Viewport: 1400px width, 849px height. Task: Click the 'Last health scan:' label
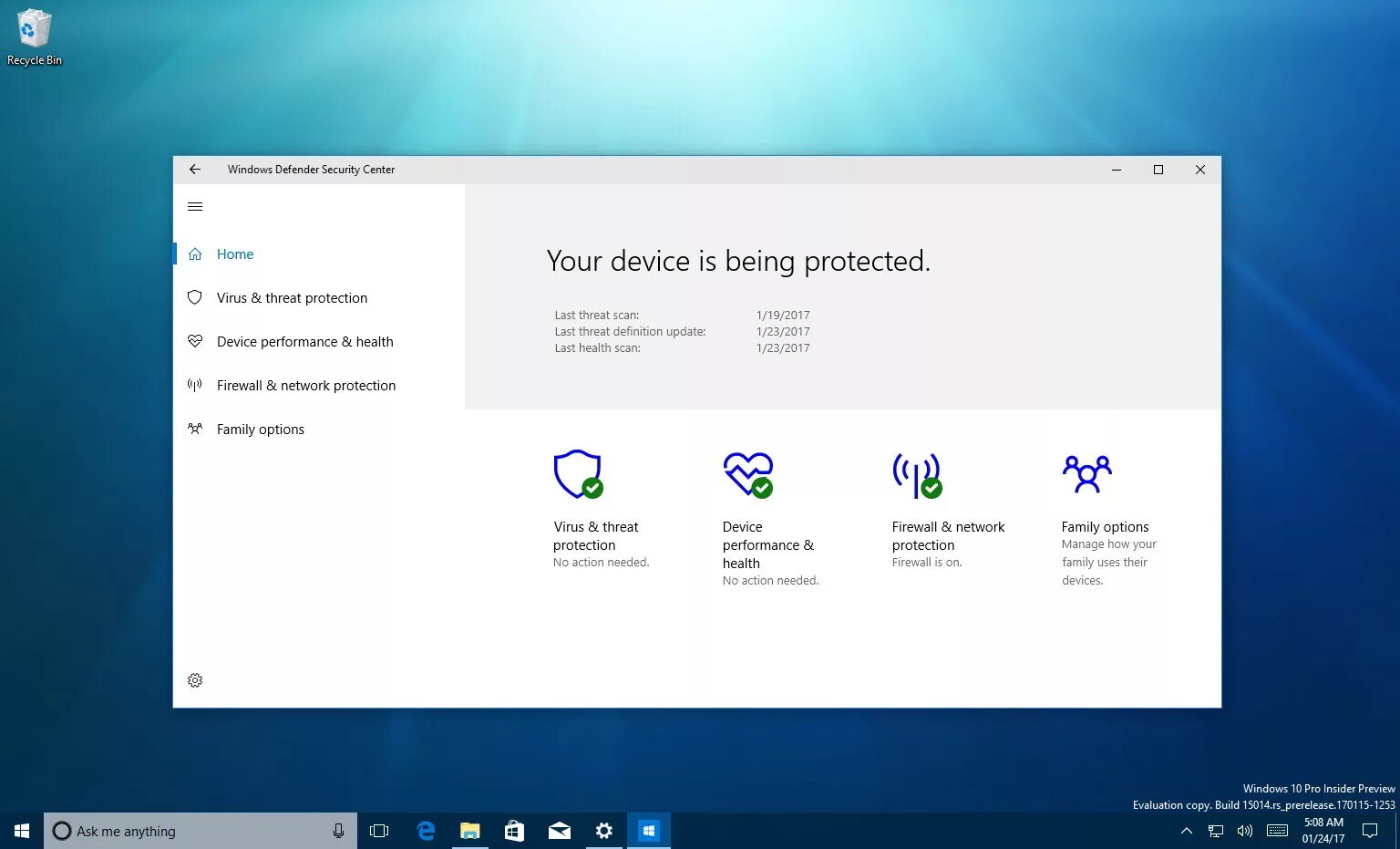[597, 348]
